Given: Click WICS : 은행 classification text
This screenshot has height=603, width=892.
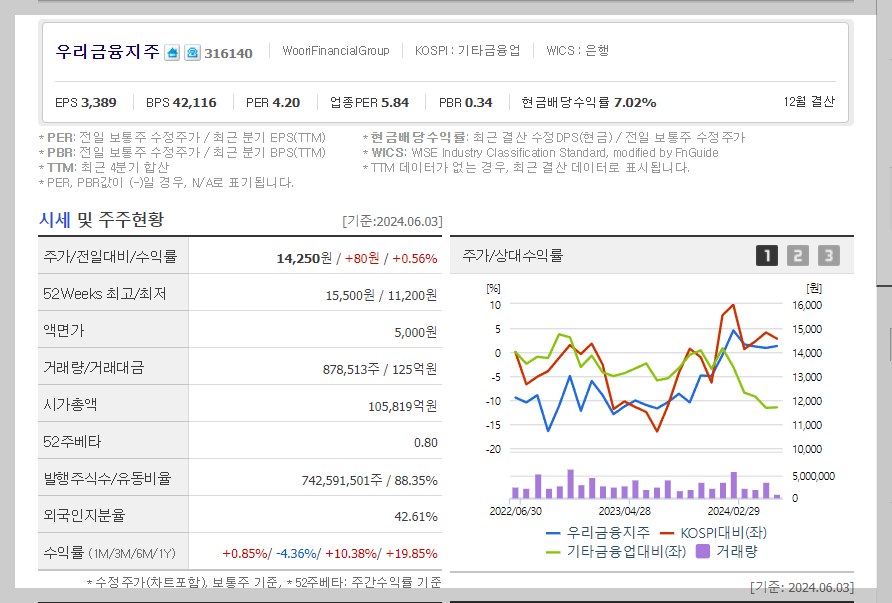Looking at the screenshot, I should pos(577,51).
